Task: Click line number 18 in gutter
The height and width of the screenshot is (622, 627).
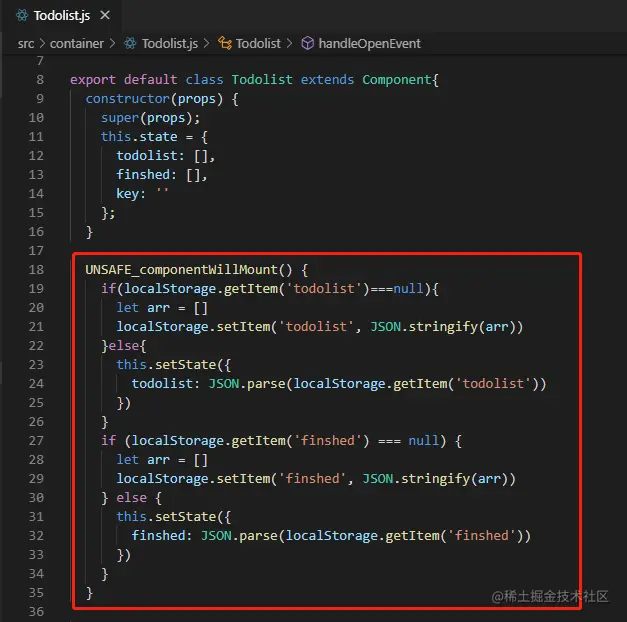Action: point(36,270)
